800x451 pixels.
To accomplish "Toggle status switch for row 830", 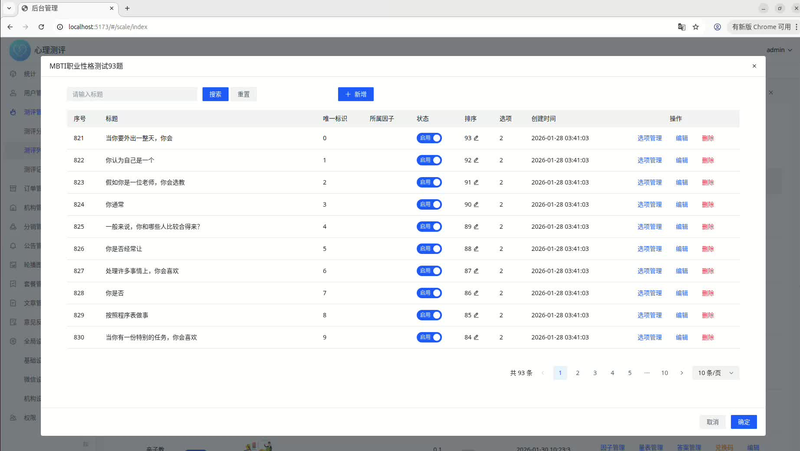I will coord(429,337).
